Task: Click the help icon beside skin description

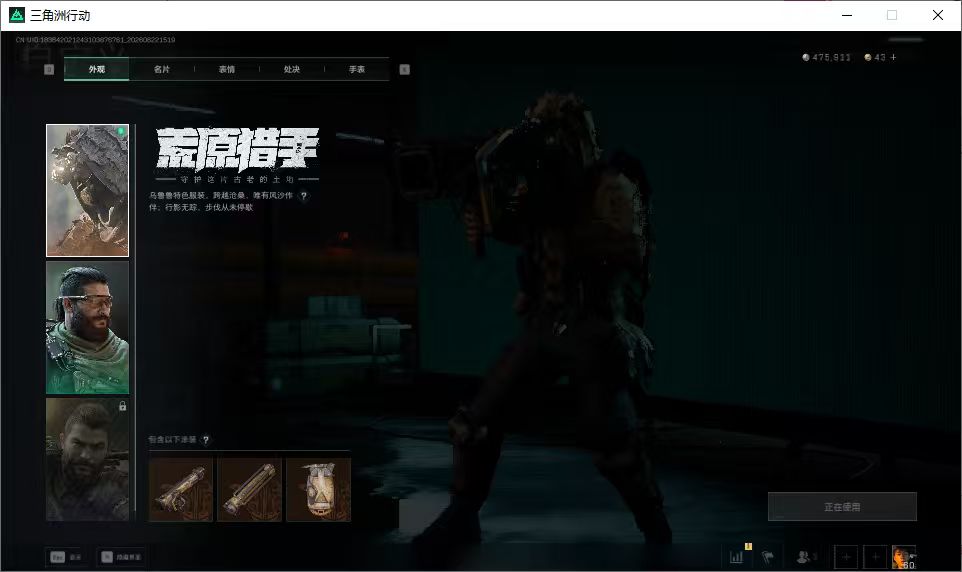Action: pos(303,196)
